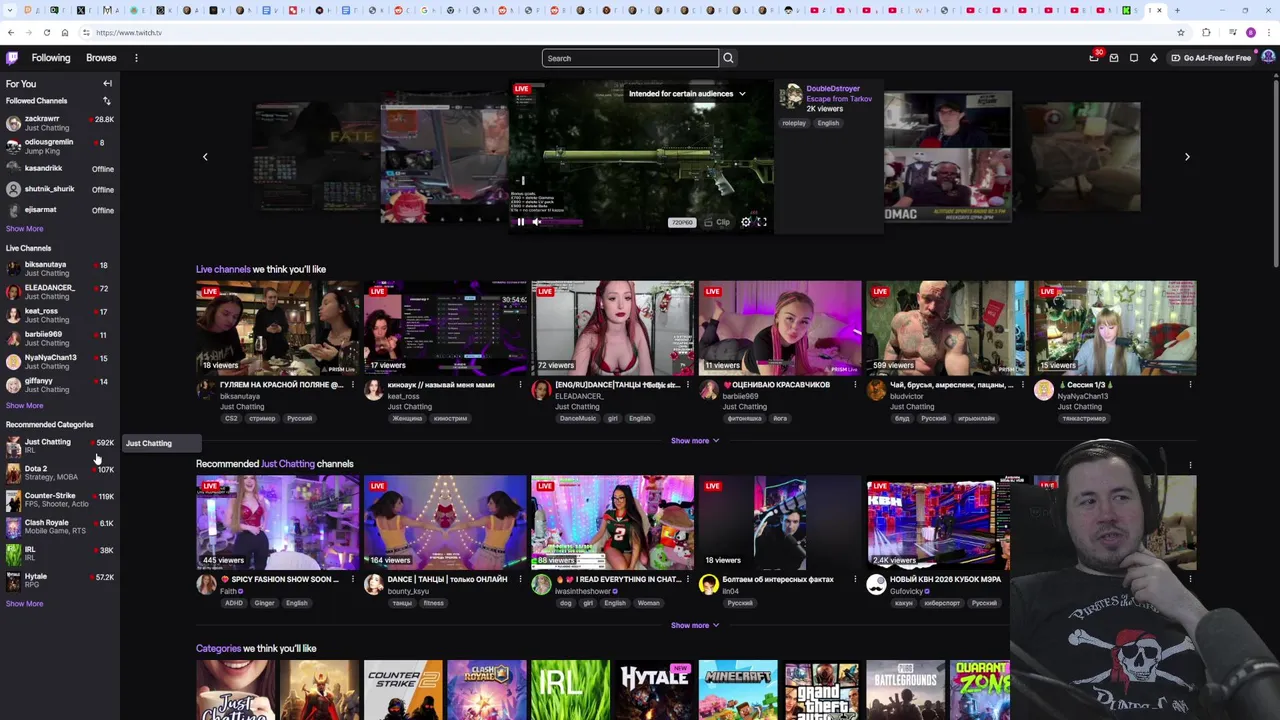Open the Twitch home logo
The height and width of the screenshot is (720, 1280).
(x=11, y=58)
